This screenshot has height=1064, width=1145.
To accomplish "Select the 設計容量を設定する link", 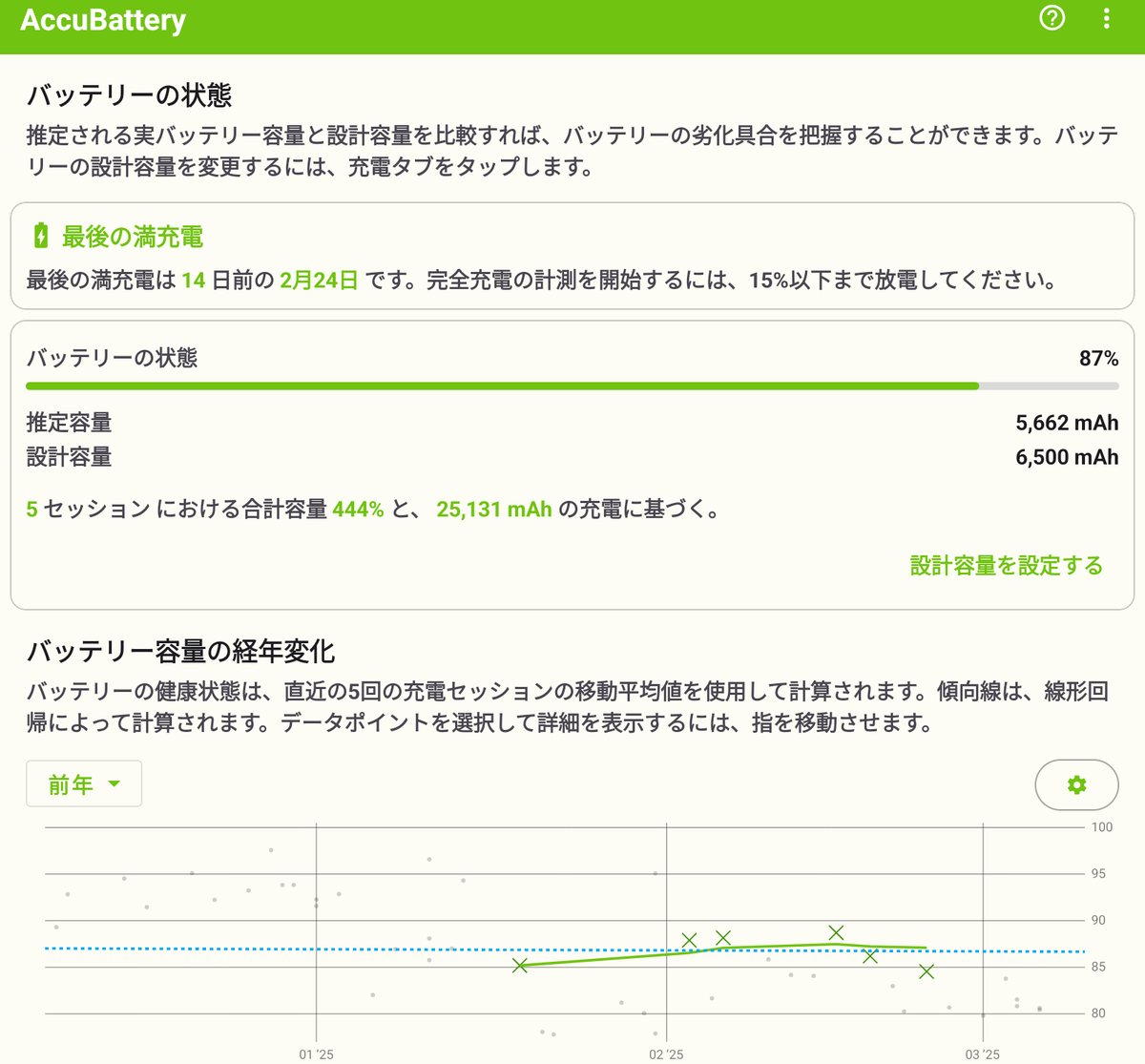I will [x=1006, y=565].
